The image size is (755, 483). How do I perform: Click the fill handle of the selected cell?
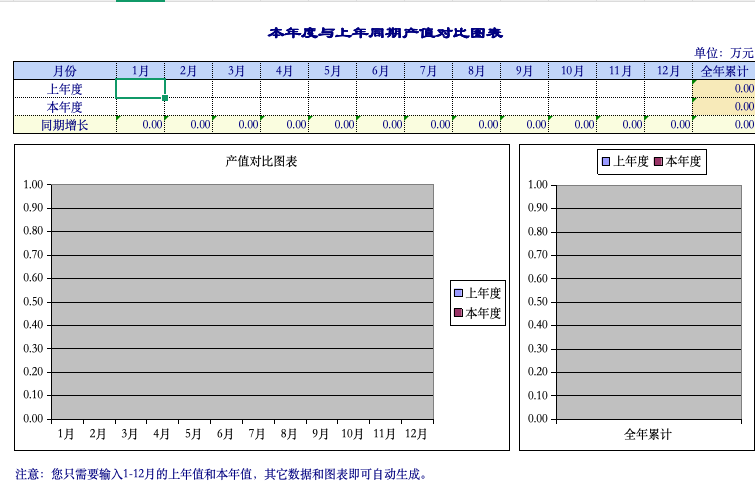[x=165, y=98]
